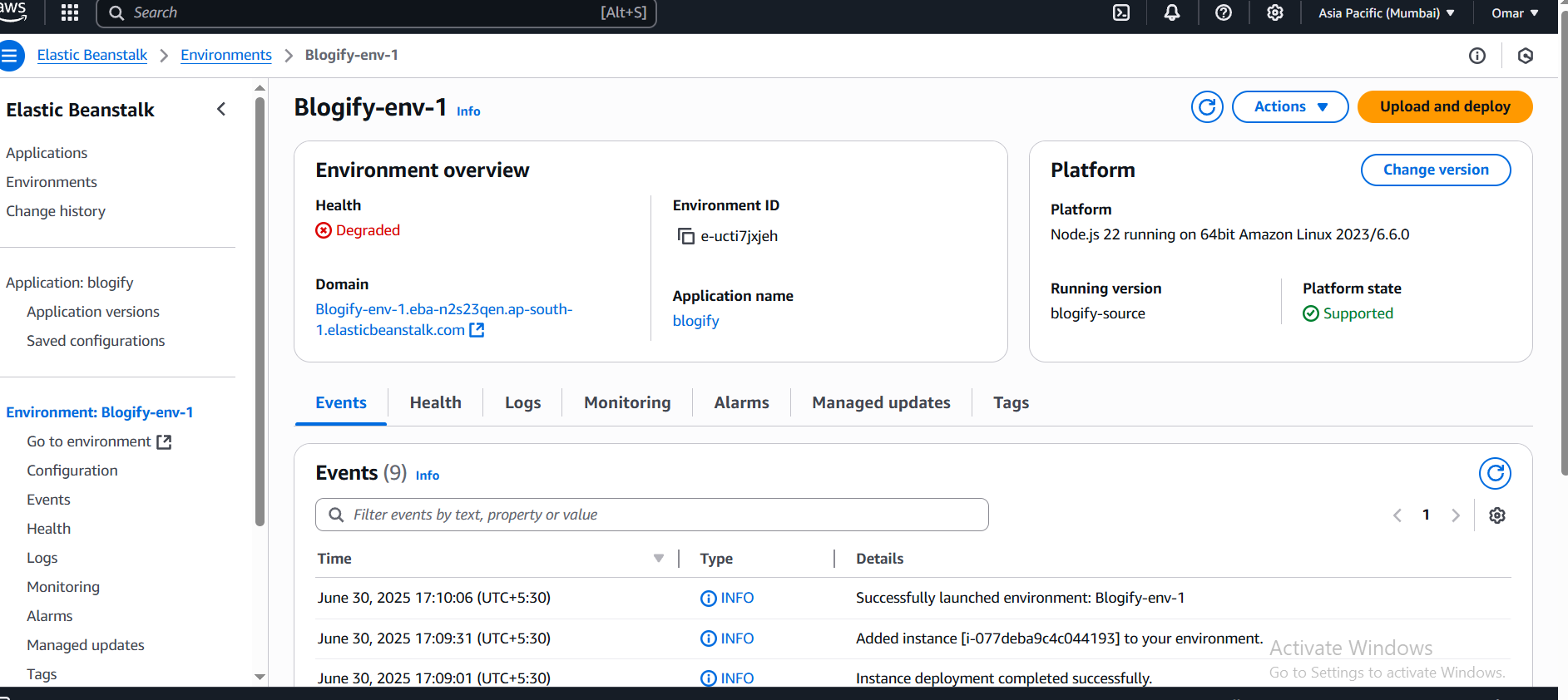Click the sidebar scrollbar down arrow
Image resolution: width=1568 pixels, height=700 pixels.
point(260,677)
